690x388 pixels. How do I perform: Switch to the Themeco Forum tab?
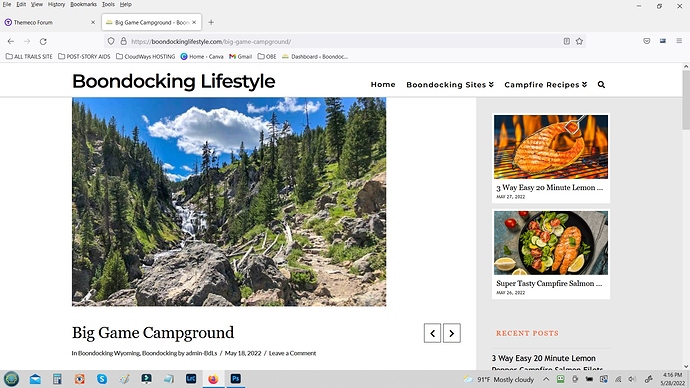tap(49, 22)
